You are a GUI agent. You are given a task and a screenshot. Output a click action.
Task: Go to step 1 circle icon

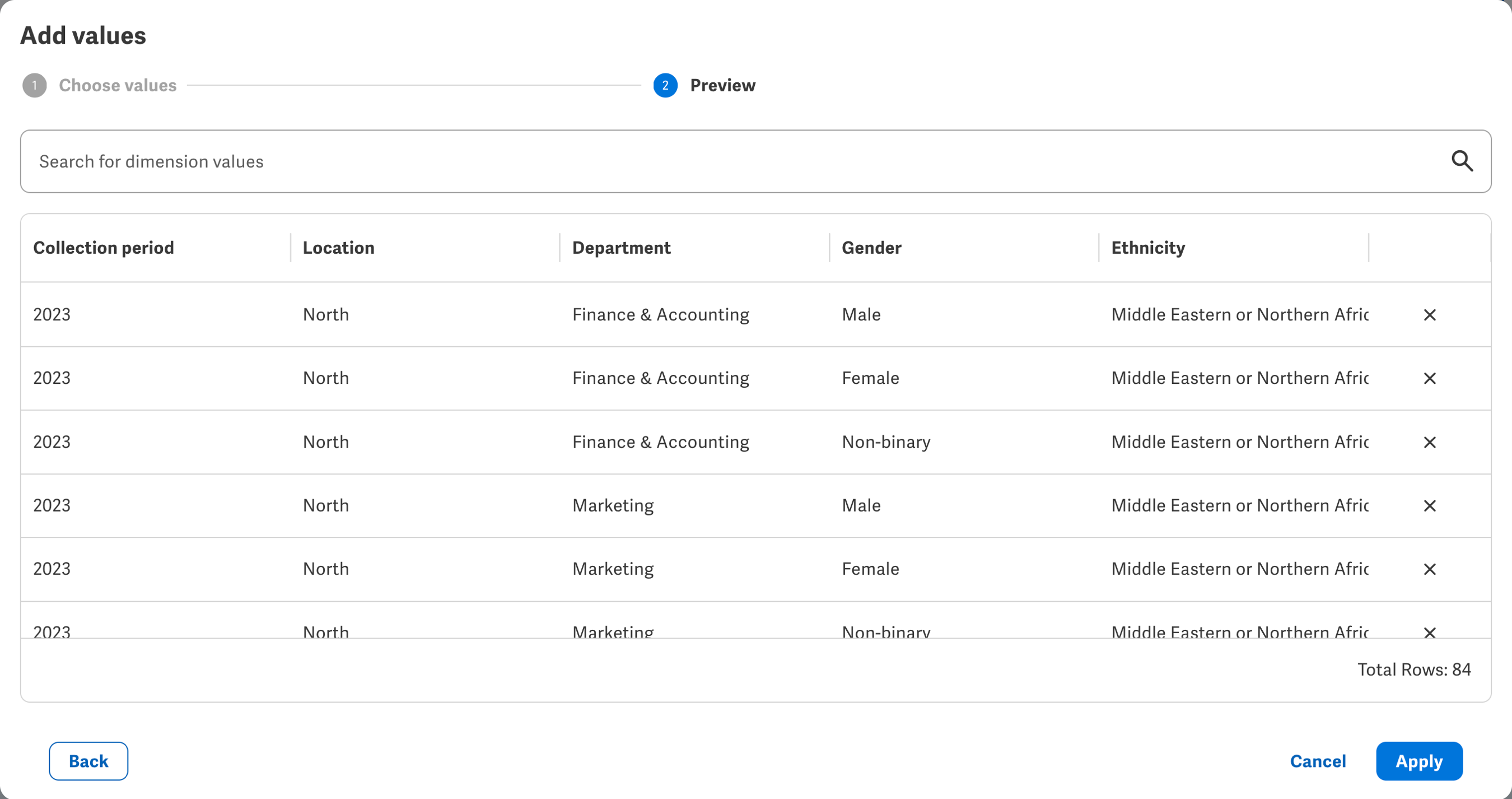(x=35, y=86)
